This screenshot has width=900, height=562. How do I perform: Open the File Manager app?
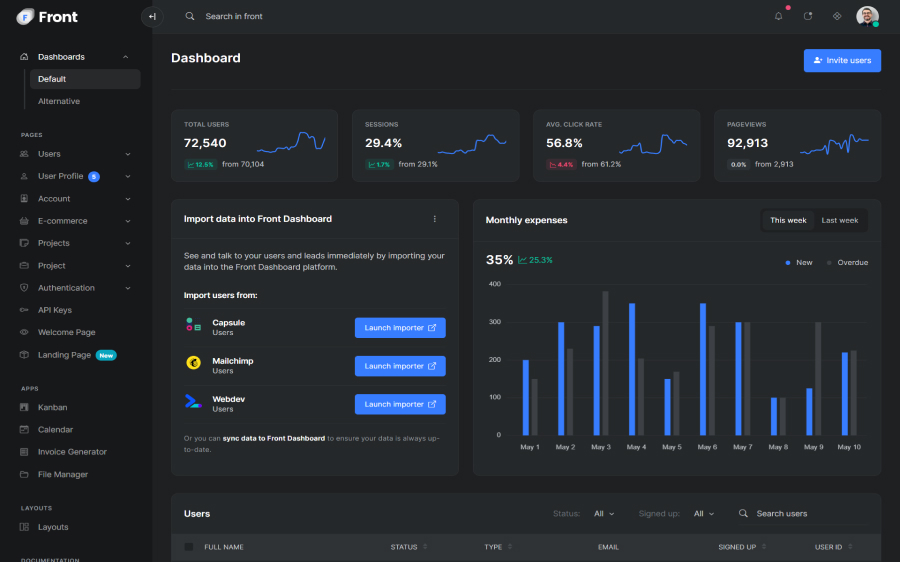point(62,474)
